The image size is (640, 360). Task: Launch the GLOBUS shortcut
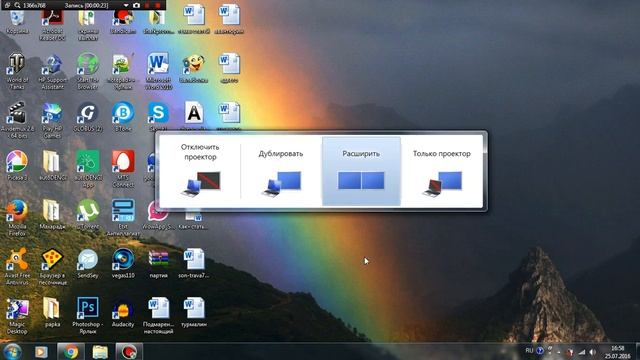[x=88, y=117]
